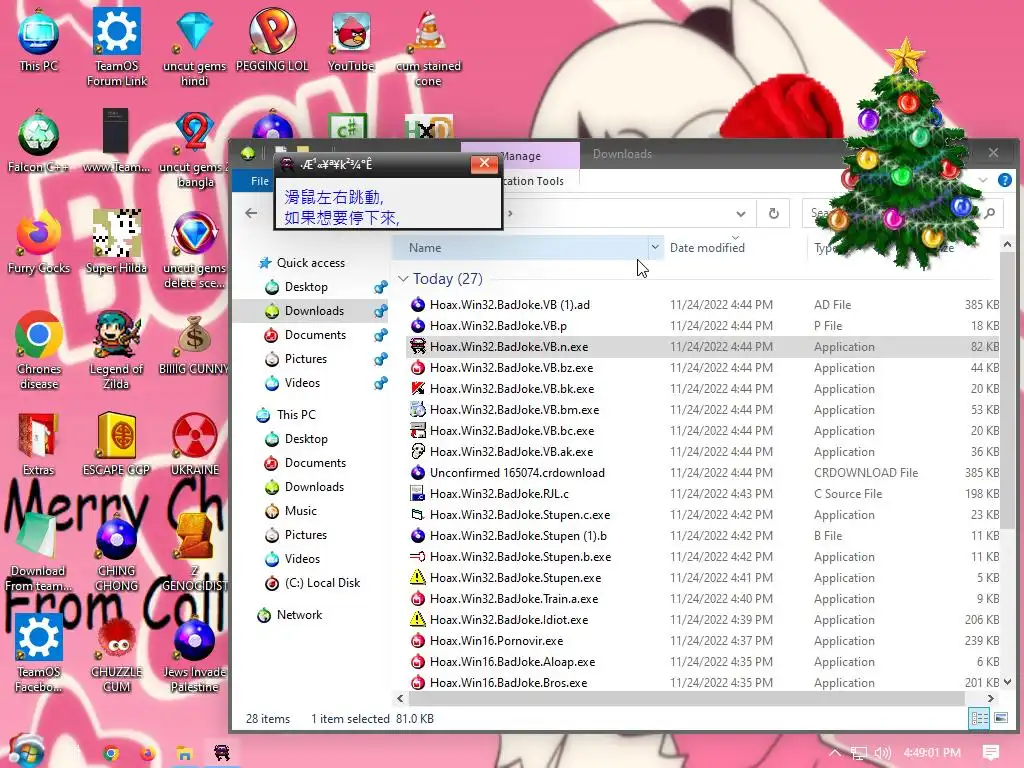This screenshot has height=768, width=1024.
Task: Click the volume icon in the system tray
Action: click(x=882, y=753)
